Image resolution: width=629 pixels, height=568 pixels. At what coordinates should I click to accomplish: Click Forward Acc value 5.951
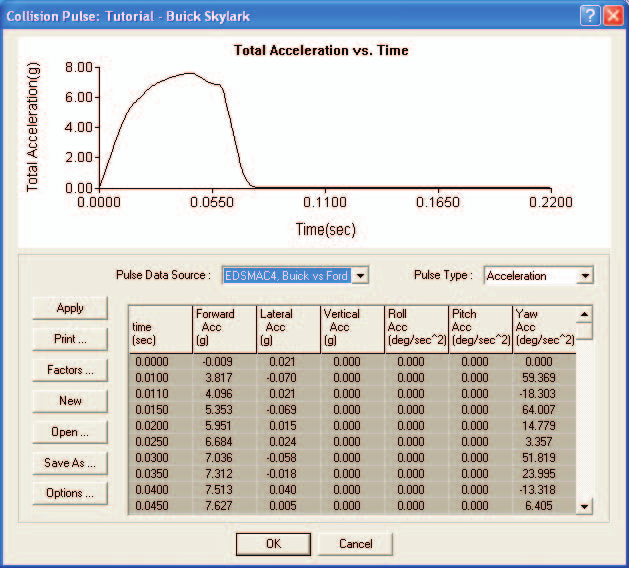point(225,426)
